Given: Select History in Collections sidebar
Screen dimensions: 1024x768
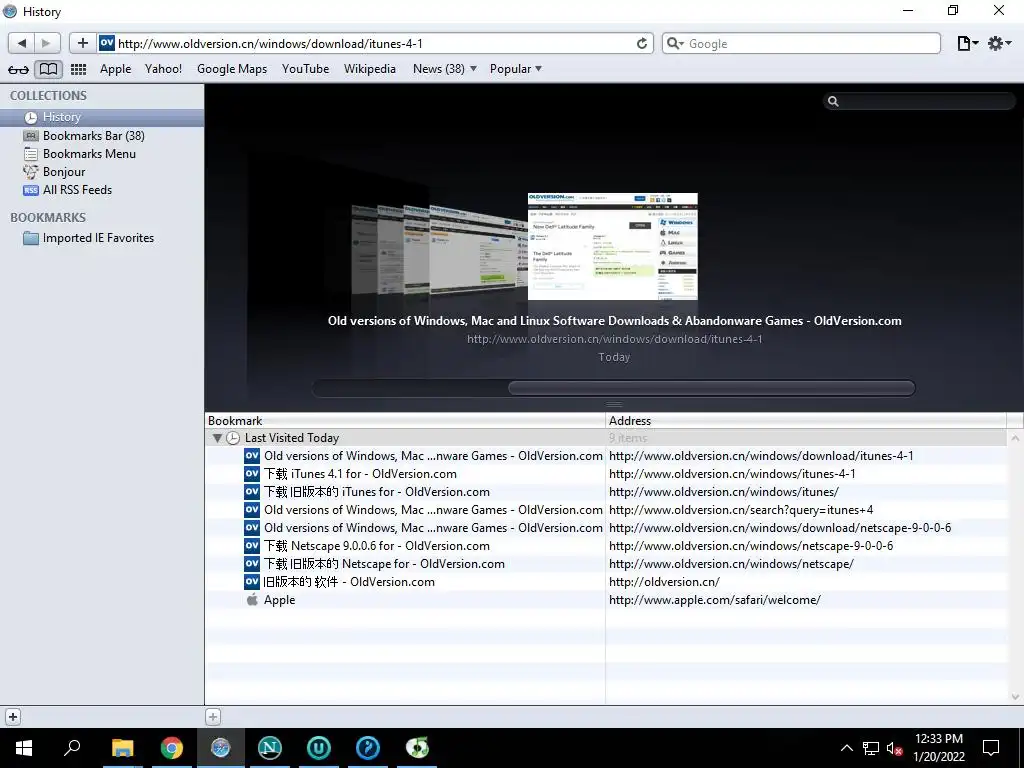Looking at the screenshot, I should 102,118.
